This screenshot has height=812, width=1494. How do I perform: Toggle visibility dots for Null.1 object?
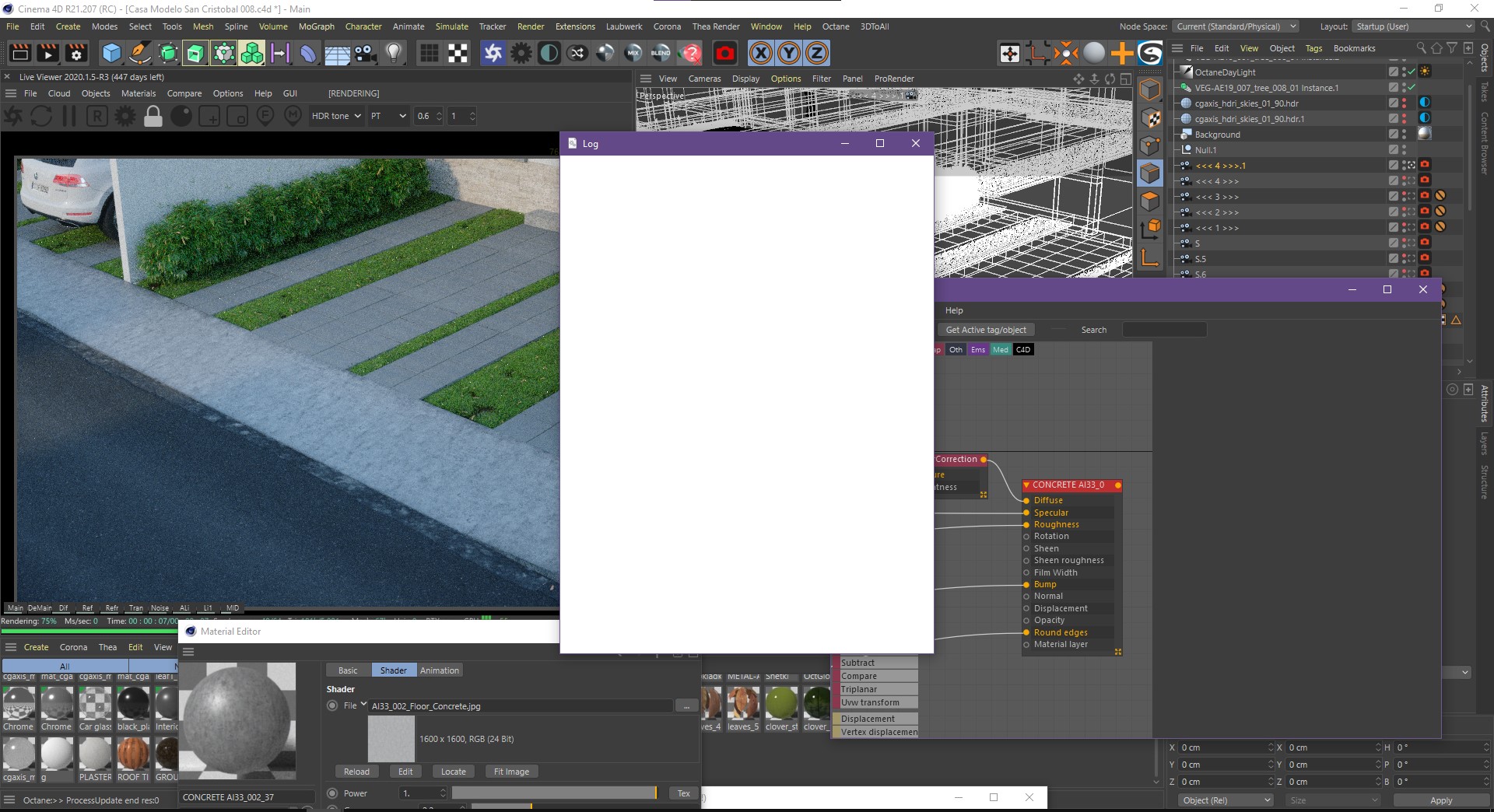click(1405, 149)
